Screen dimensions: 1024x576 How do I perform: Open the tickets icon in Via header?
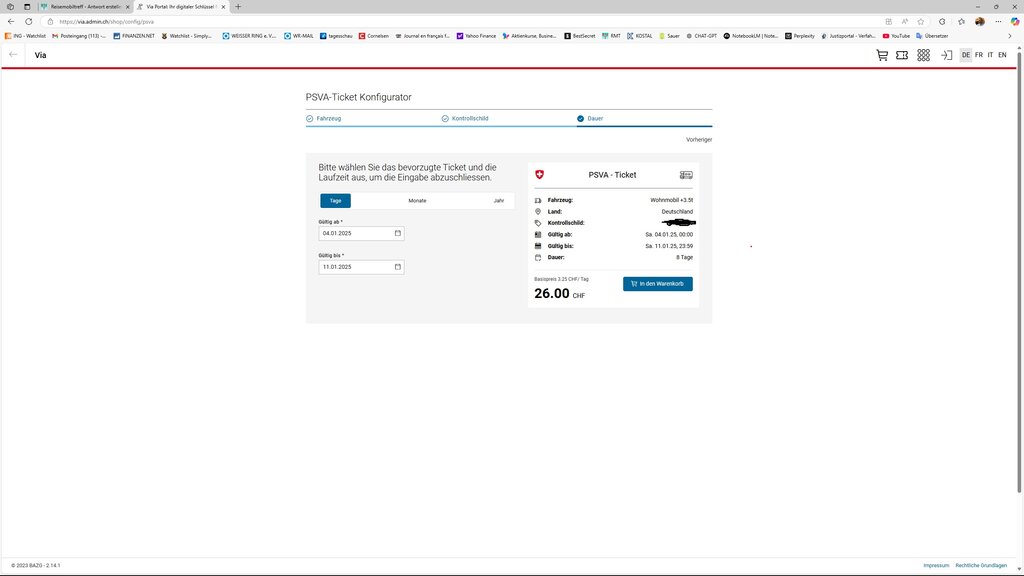[902, 56]
